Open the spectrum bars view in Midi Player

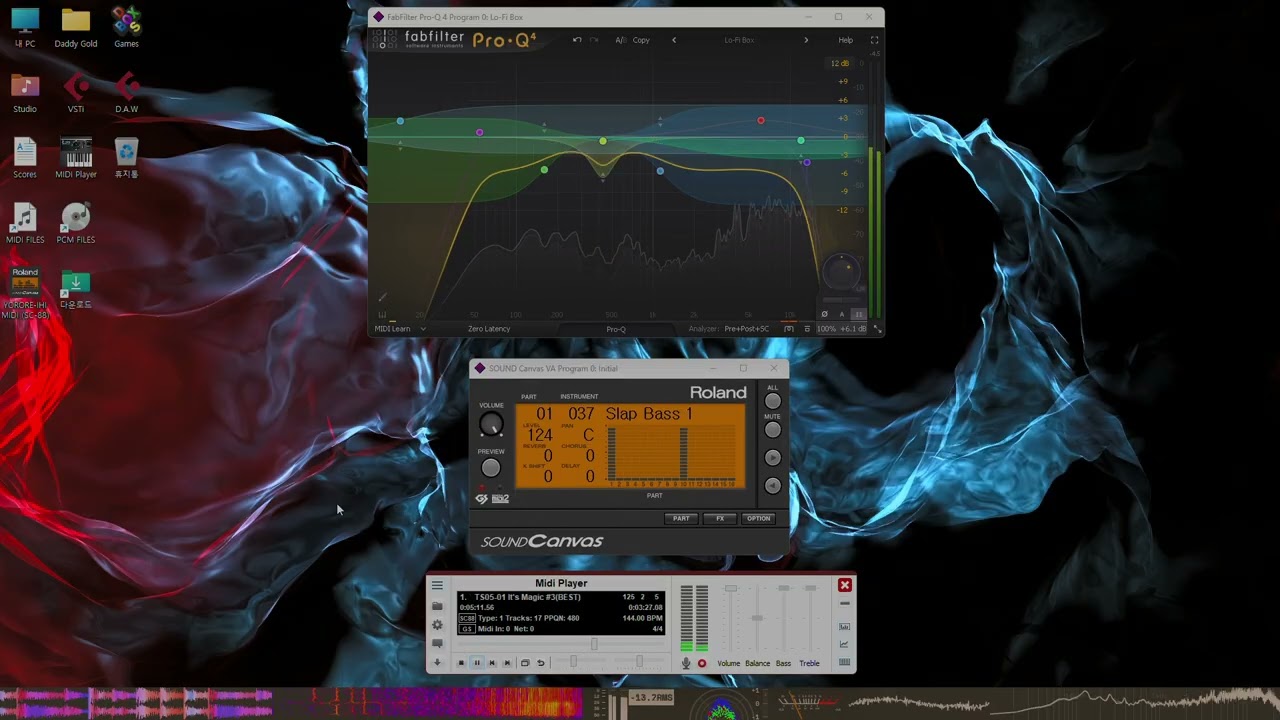coord(845,627)
